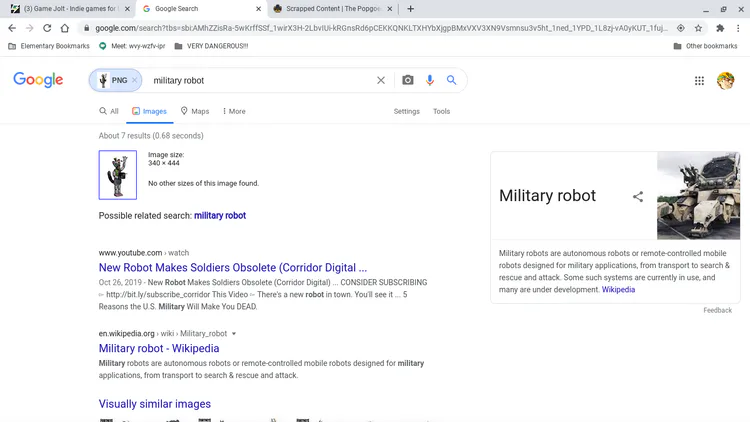Open the extensions puzzle icon

[720, 28]
